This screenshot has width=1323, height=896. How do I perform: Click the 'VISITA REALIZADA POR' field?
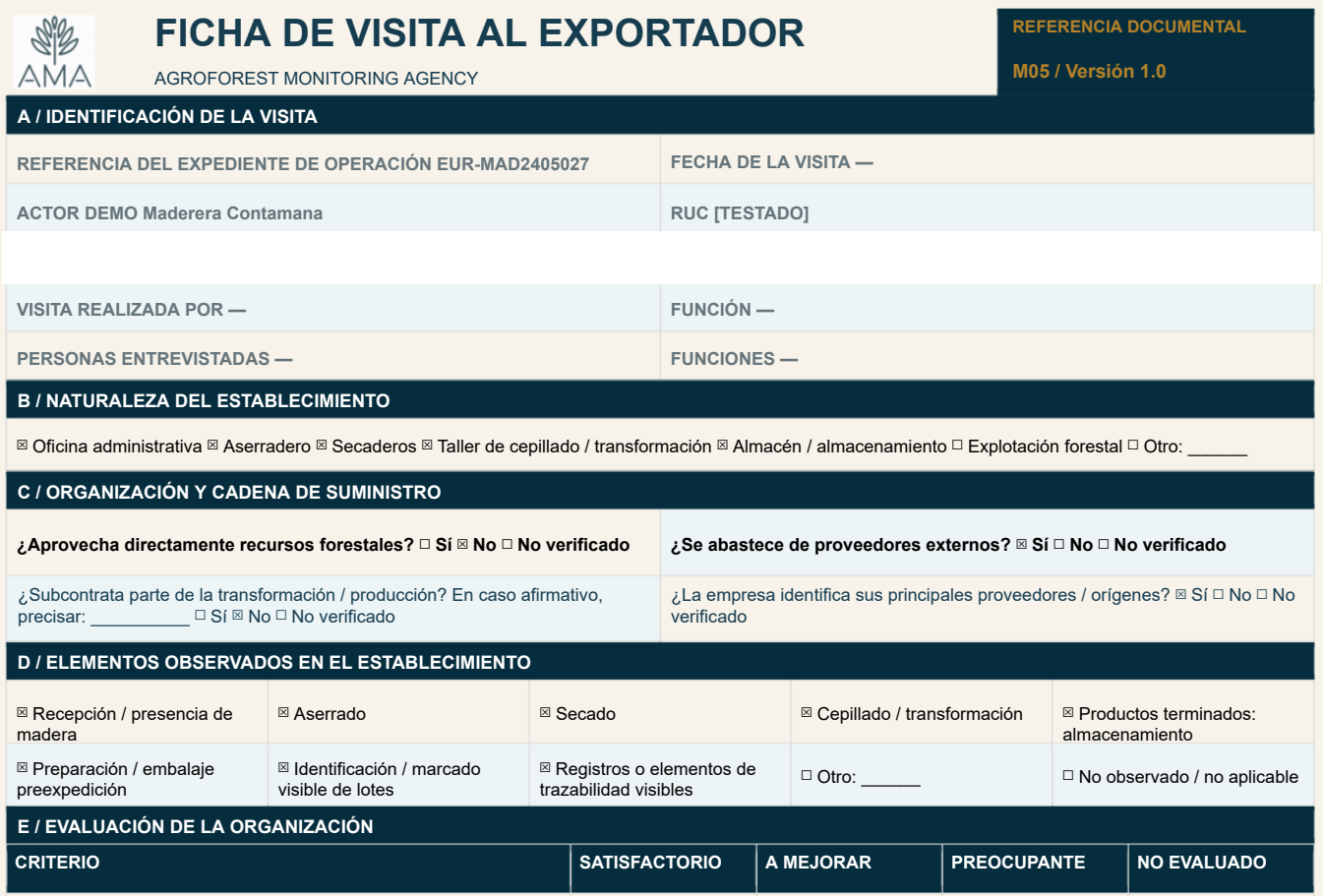pyautogui.click(x=333, y=310)
